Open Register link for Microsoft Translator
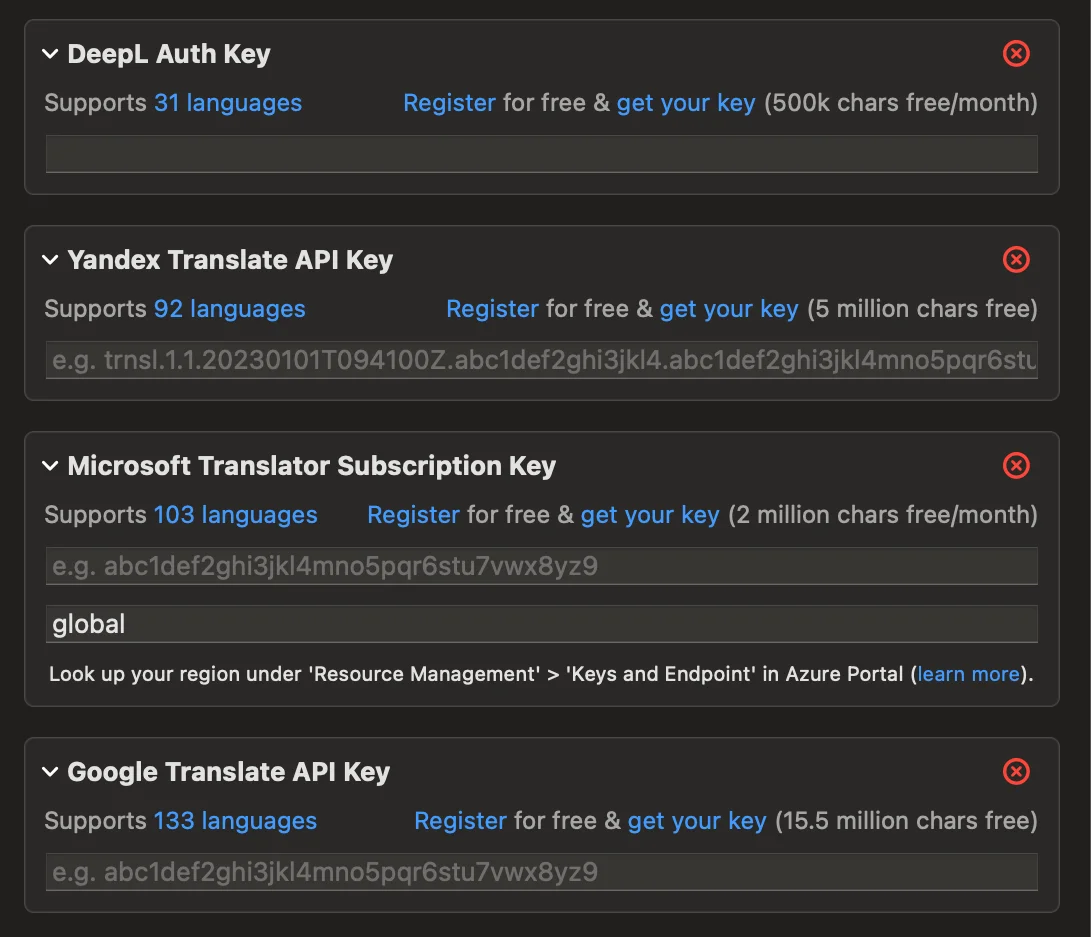 [x=413, y=515]
